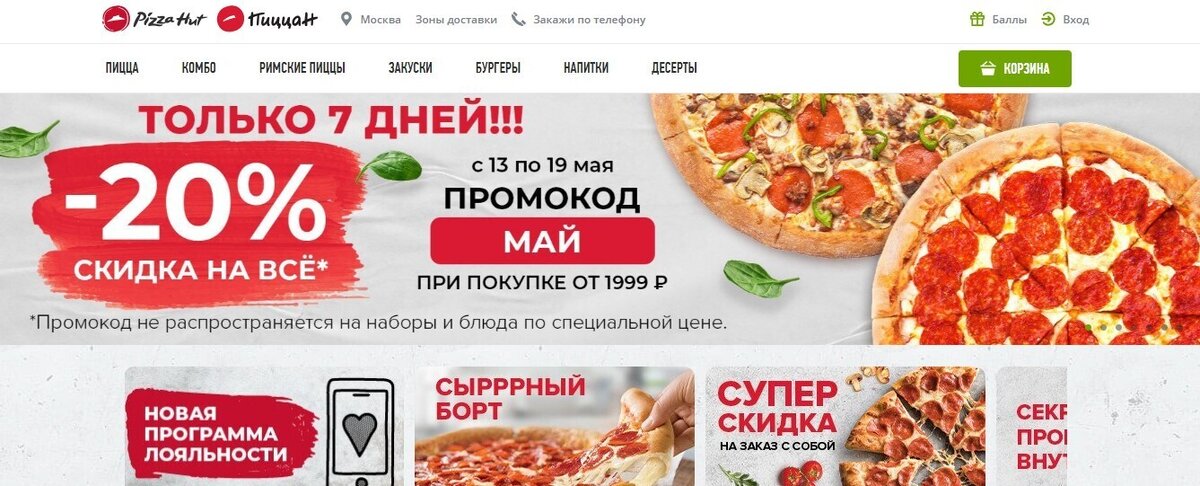Image resolution: width=1200 pixels, height=486 pixels.
Task: Open the Закуски menu category
Action: pos(411,69)
